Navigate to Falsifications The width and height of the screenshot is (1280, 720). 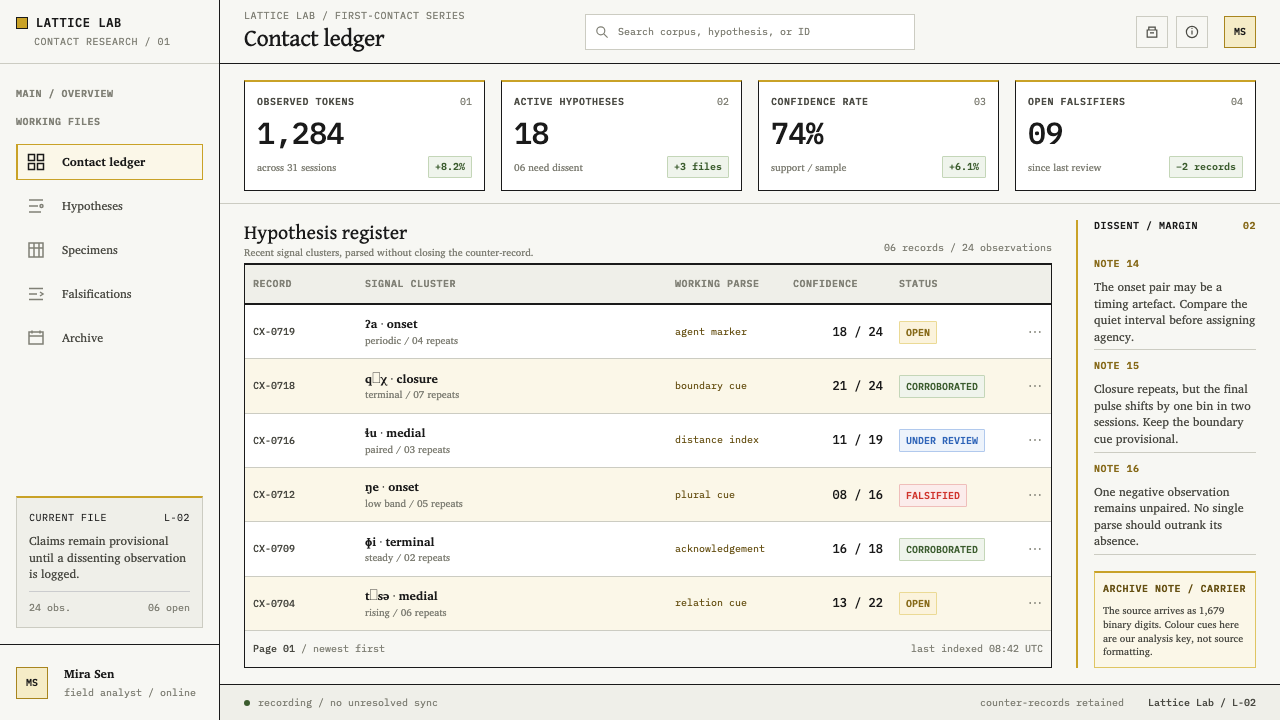click(x=110, y=294)
